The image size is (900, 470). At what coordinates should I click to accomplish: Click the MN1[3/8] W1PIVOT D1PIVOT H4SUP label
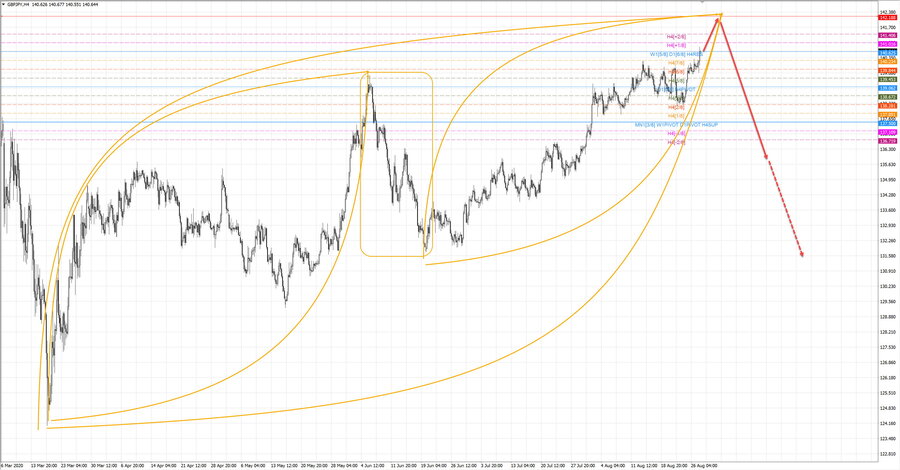pyautogui.click(x=676, y=125)
